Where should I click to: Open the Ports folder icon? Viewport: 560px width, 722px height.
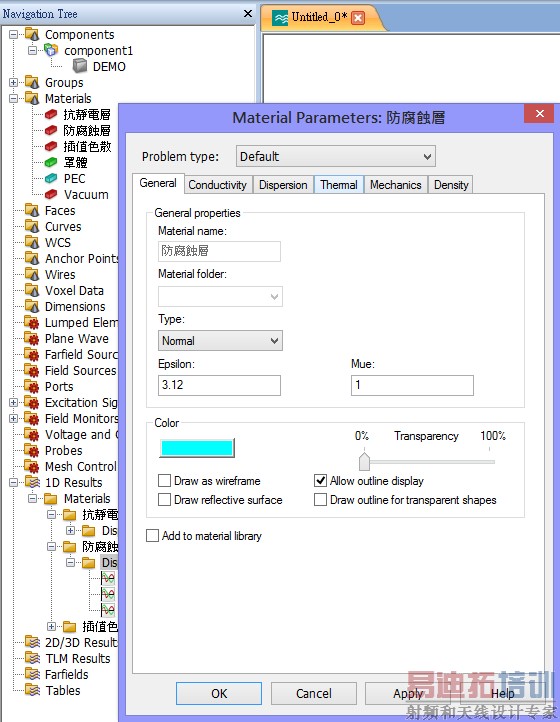[x=32, y=386]
